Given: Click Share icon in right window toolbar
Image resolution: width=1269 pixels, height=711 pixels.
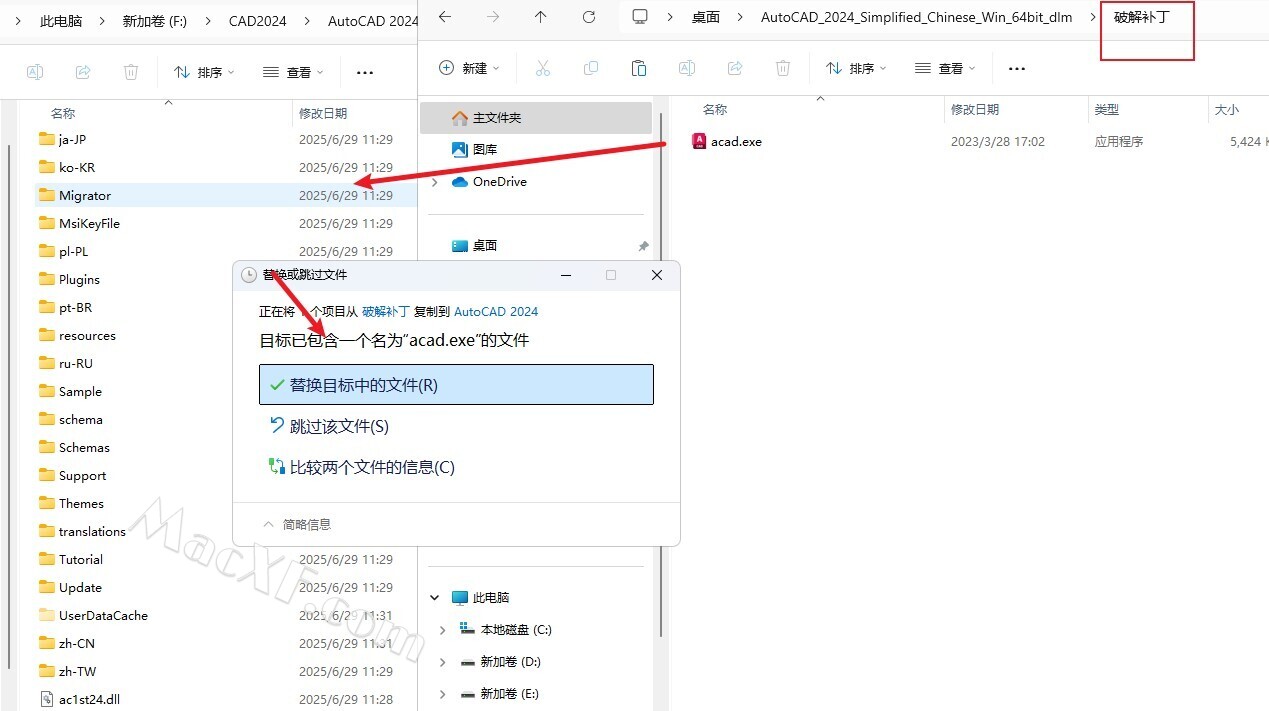Looking at the screenshot, I should click(x=735, y=68).
